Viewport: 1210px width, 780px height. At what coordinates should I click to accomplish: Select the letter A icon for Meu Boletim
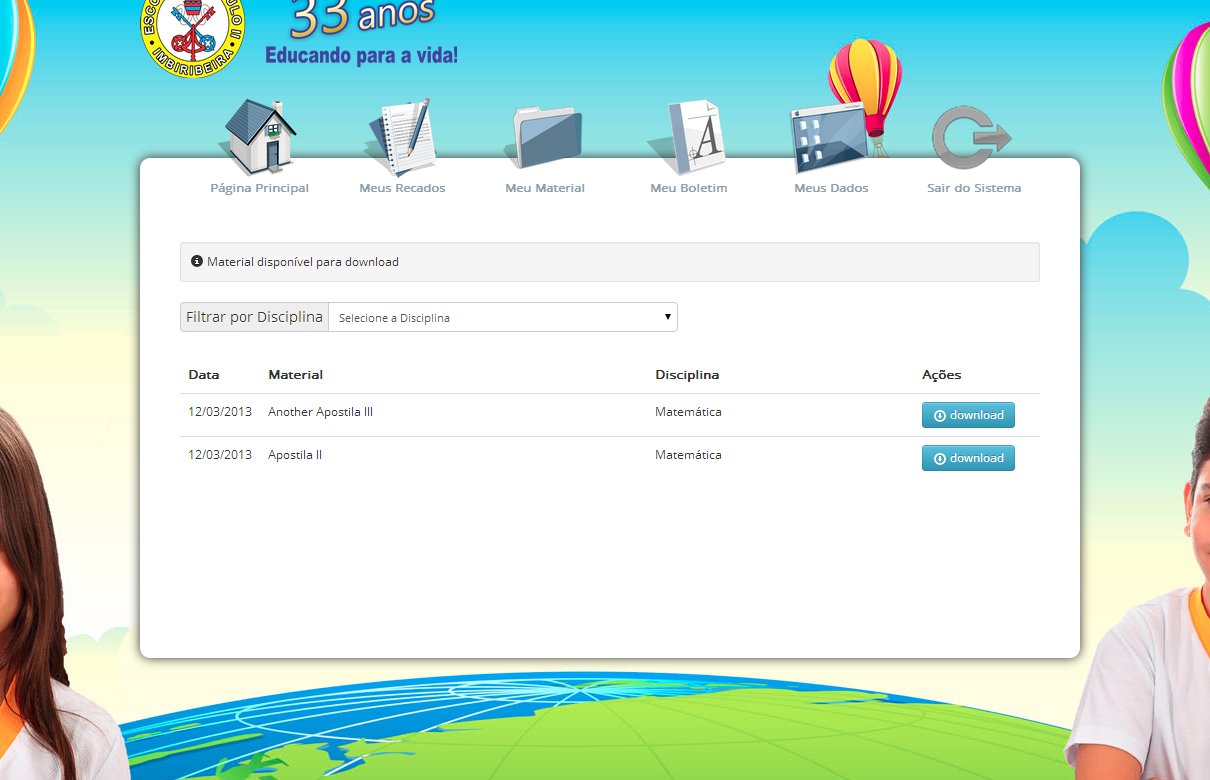689,138
